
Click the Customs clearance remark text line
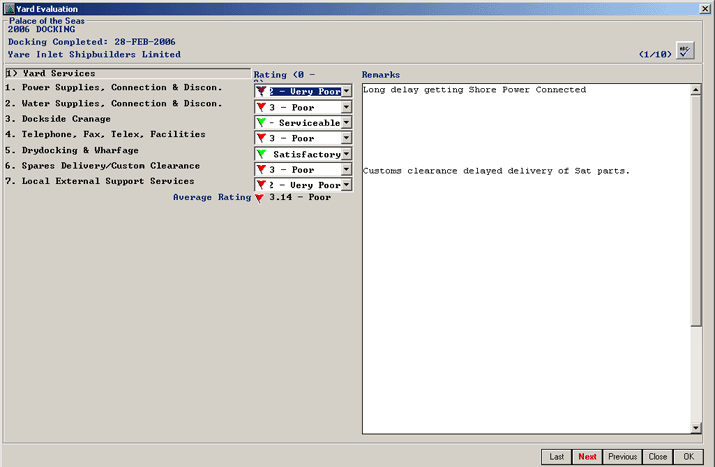496,171
